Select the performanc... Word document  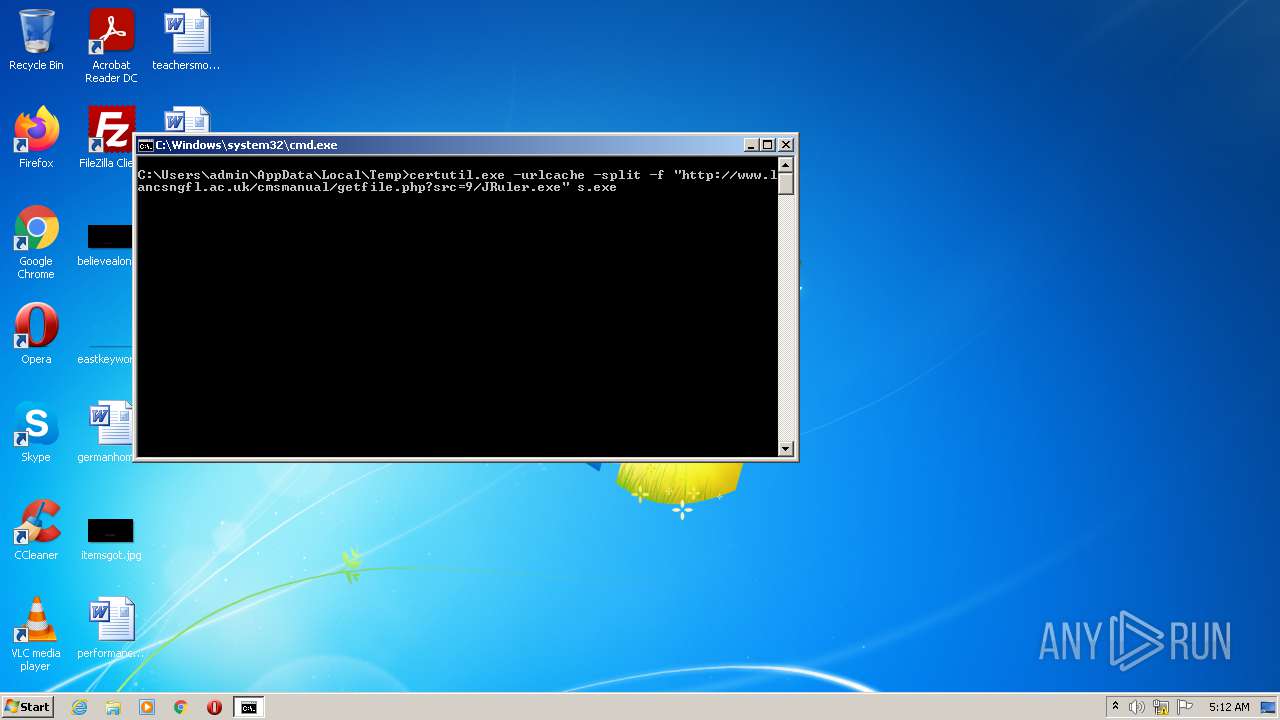111,628
